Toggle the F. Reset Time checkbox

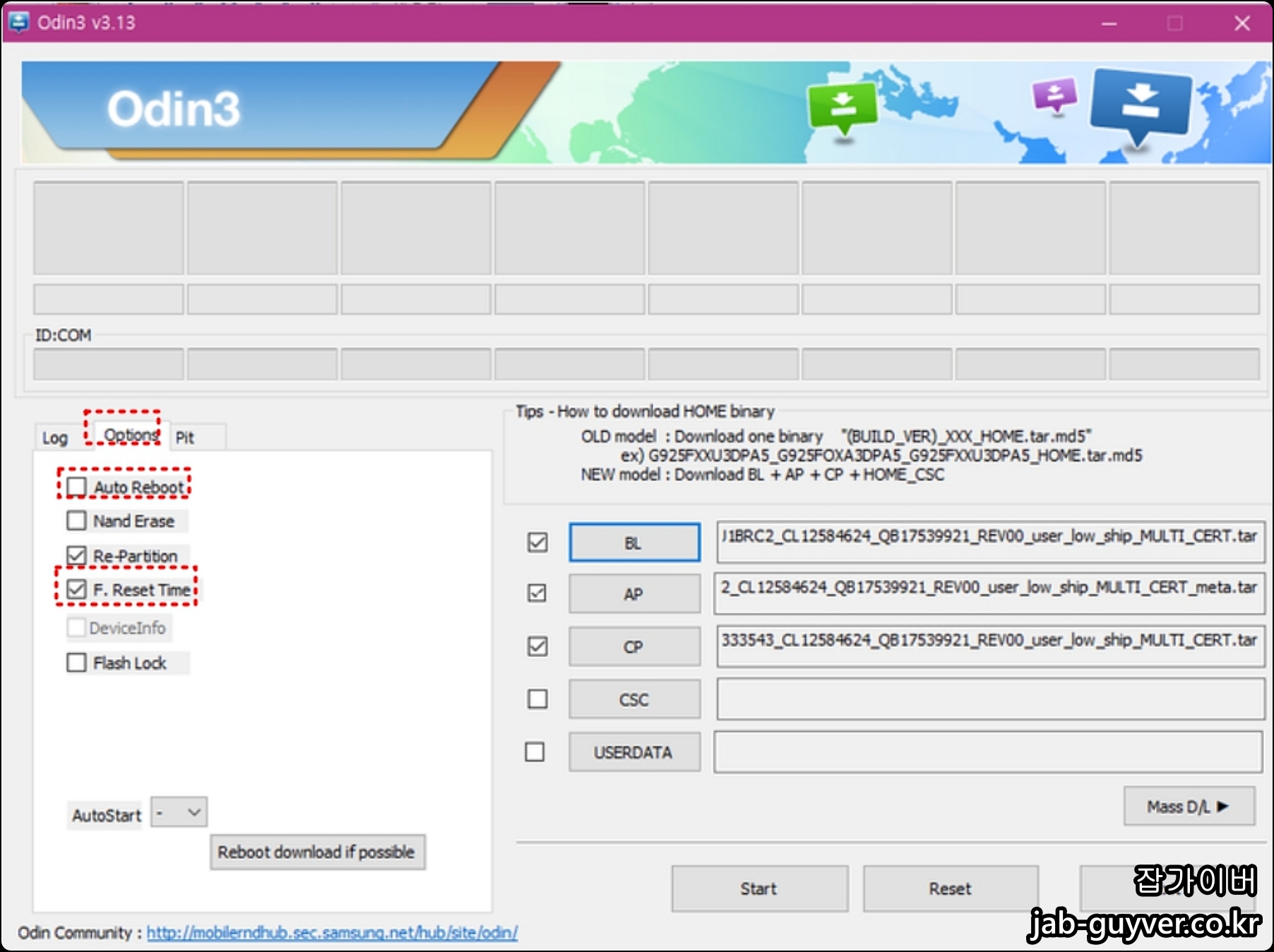[x=76, y=589]
